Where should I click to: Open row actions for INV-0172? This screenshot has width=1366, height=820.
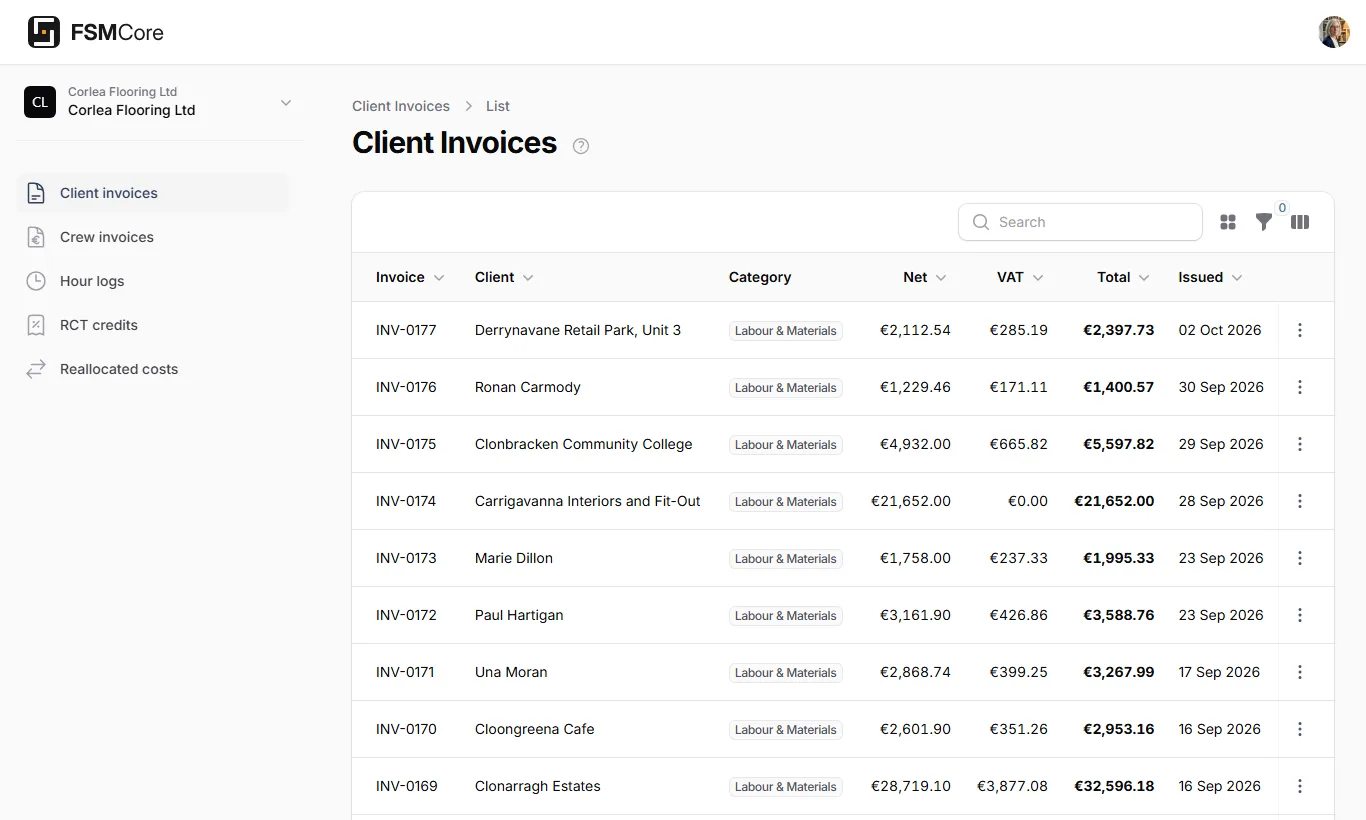(x=1300, y=615)
